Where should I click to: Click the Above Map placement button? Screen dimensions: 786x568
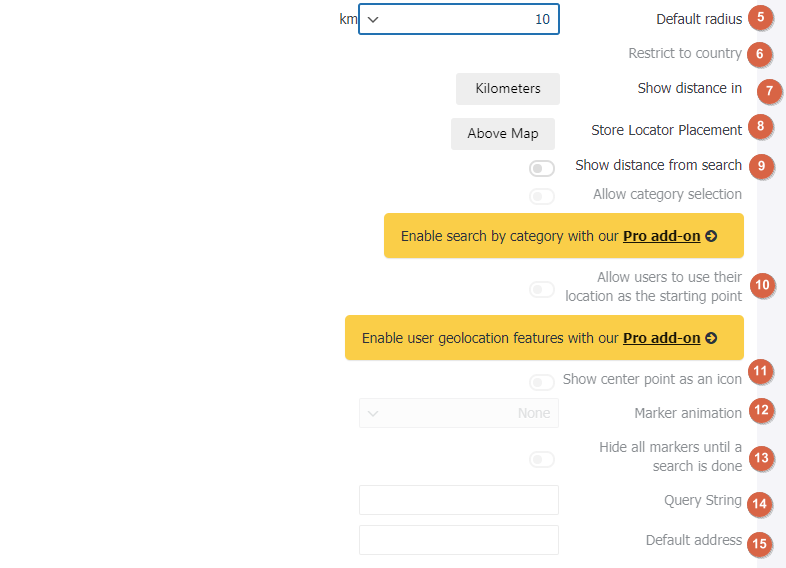click(503, 133)
